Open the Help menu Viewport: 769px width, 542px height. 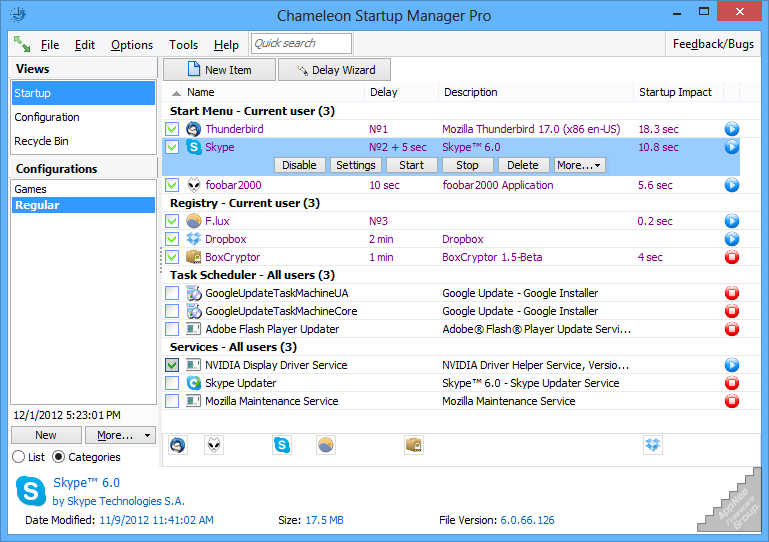coord(226,45)
